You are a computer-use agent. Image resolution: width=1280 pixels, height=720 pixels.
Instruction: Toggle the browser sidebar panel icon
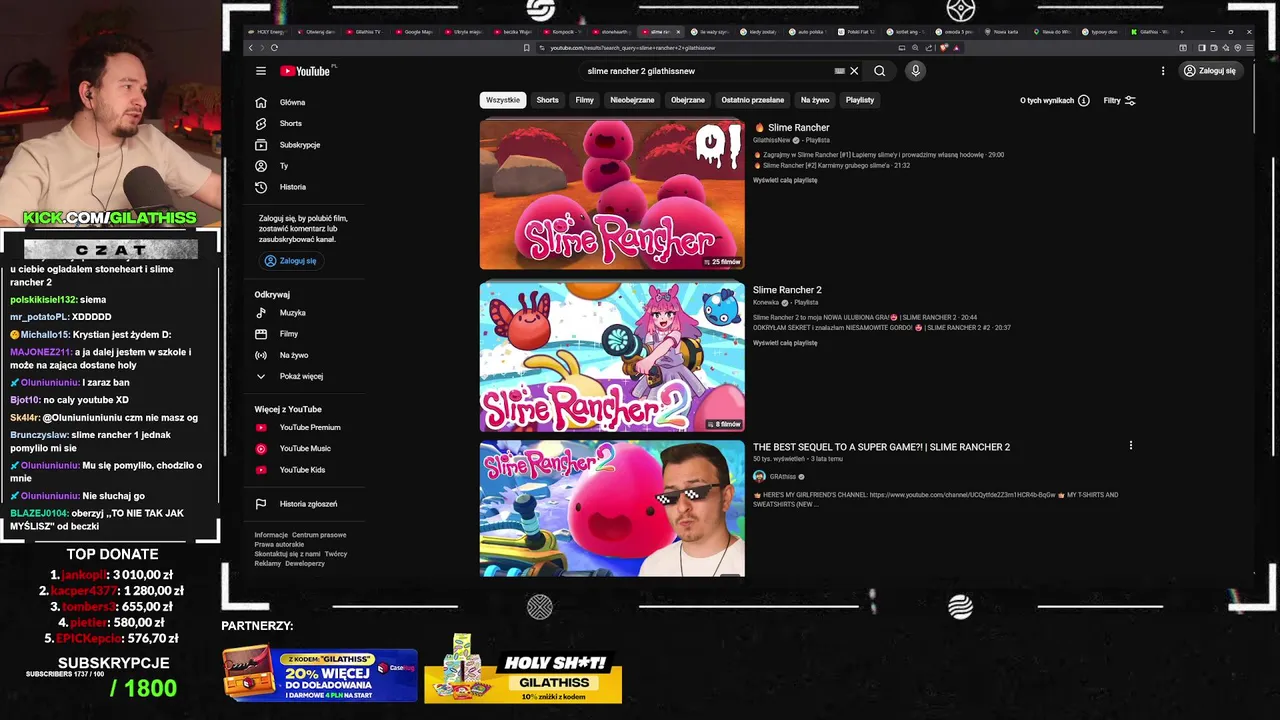click(1202, 48)
